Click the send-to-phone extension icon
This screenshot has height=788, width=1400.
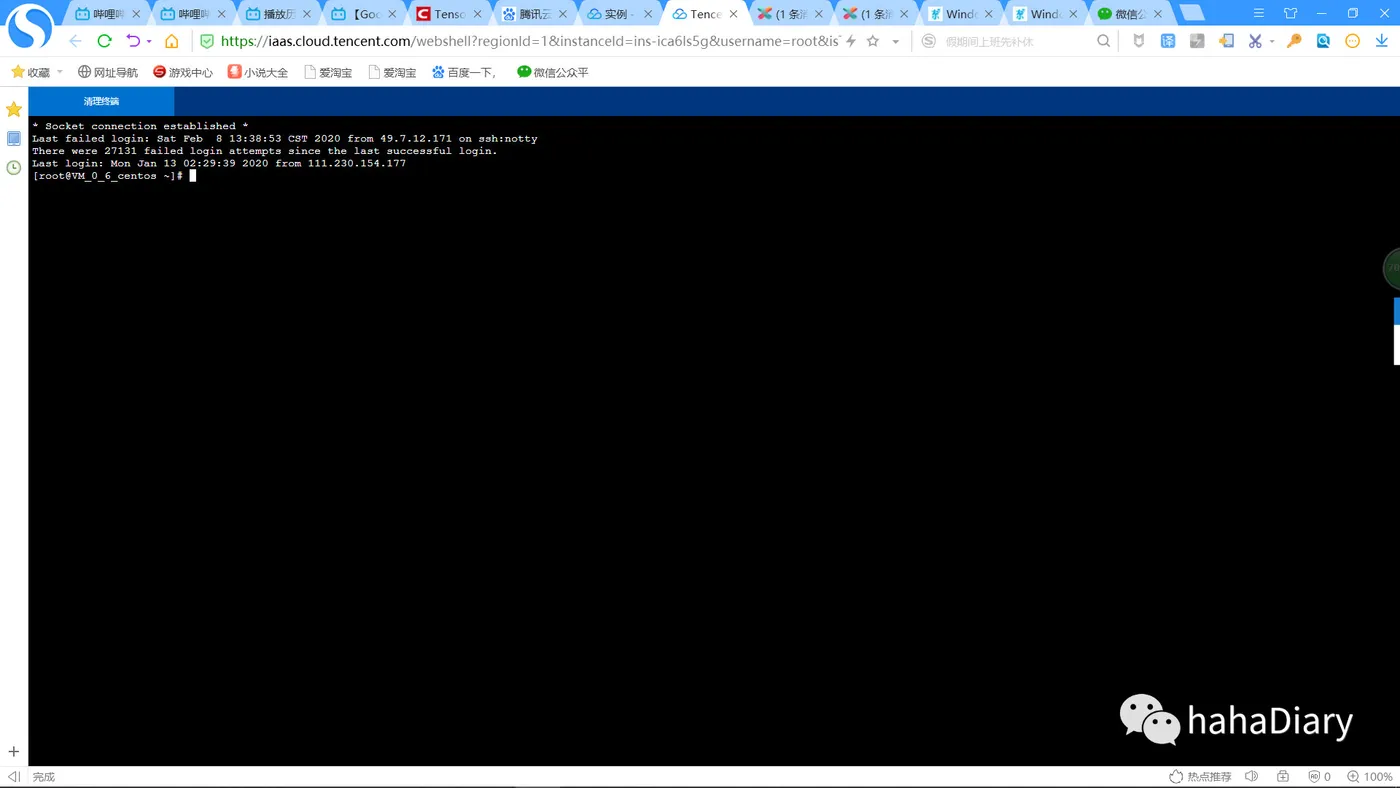[x=1226, y=41]
